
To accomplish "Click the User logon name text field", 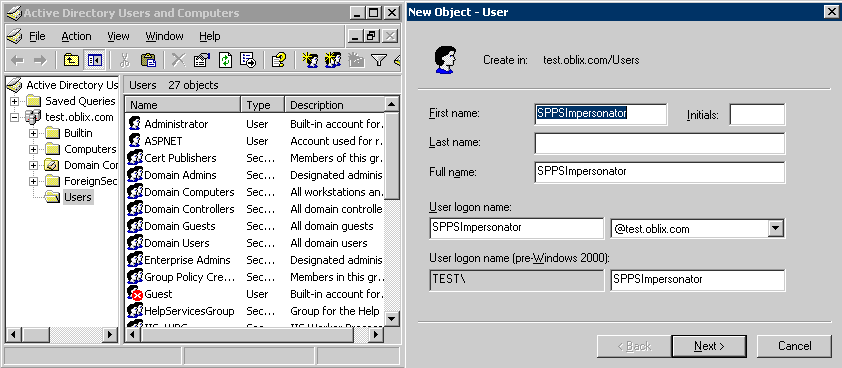I will pos(517,228).
